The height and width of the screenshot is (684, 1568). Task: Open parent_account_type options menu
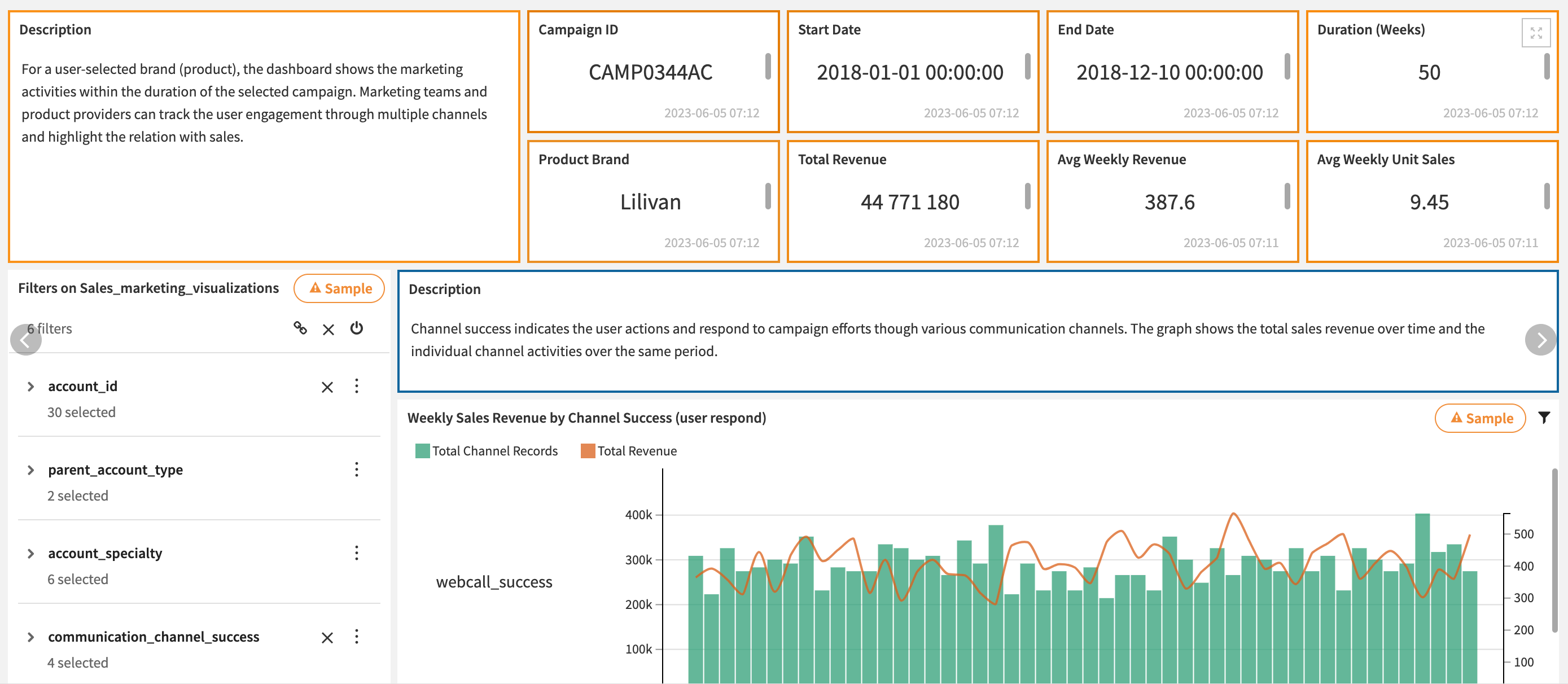point(357,469)
